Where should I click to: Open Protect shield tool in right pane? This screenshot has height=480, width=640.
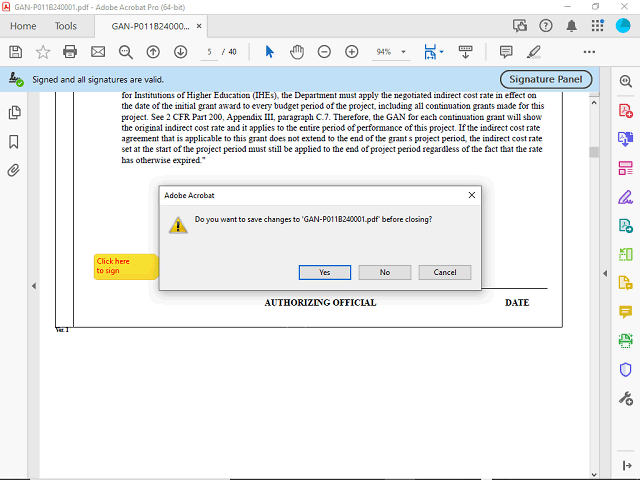[x=625, y=370]
